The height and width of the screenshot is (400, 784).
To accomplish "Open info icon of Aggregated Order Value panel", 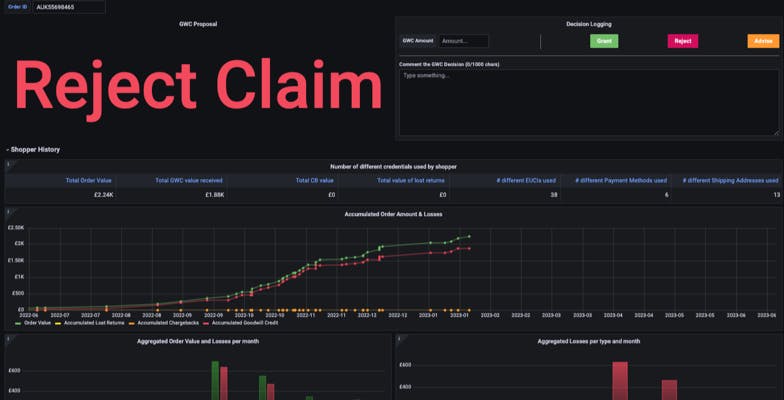I will 8,338.
